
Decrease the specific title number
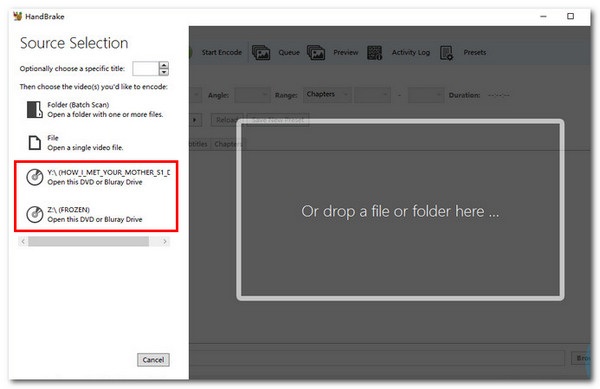click(164, 72)
